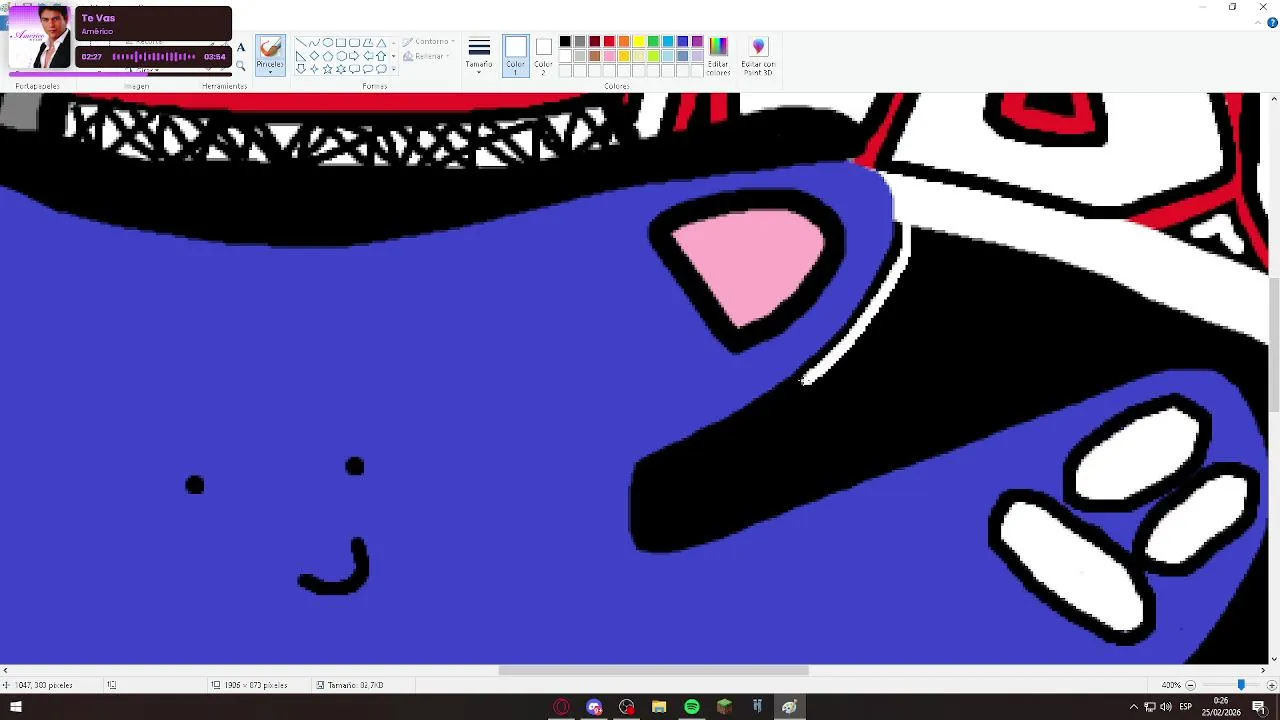Open the Windows Start menu
Image resolution: width=1280 pixels, height=720 pixels.
click(x=15, y=707)
